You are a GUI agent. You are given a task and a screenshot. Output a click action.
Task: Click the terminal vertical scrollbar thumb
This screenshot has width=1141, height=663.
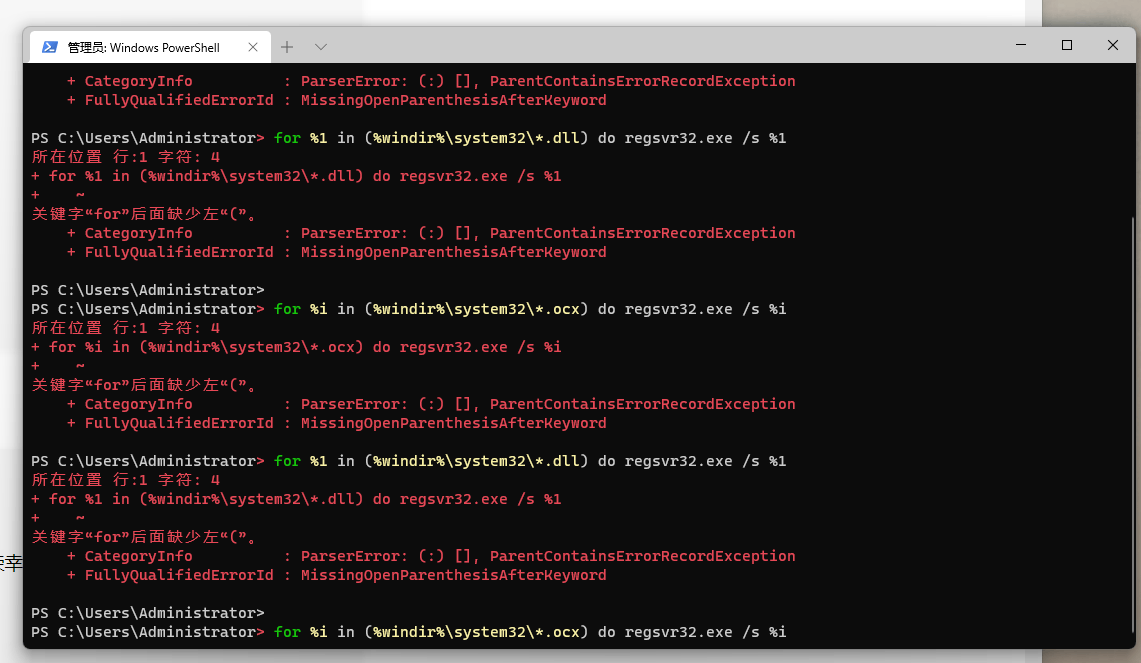(1132, 426)
